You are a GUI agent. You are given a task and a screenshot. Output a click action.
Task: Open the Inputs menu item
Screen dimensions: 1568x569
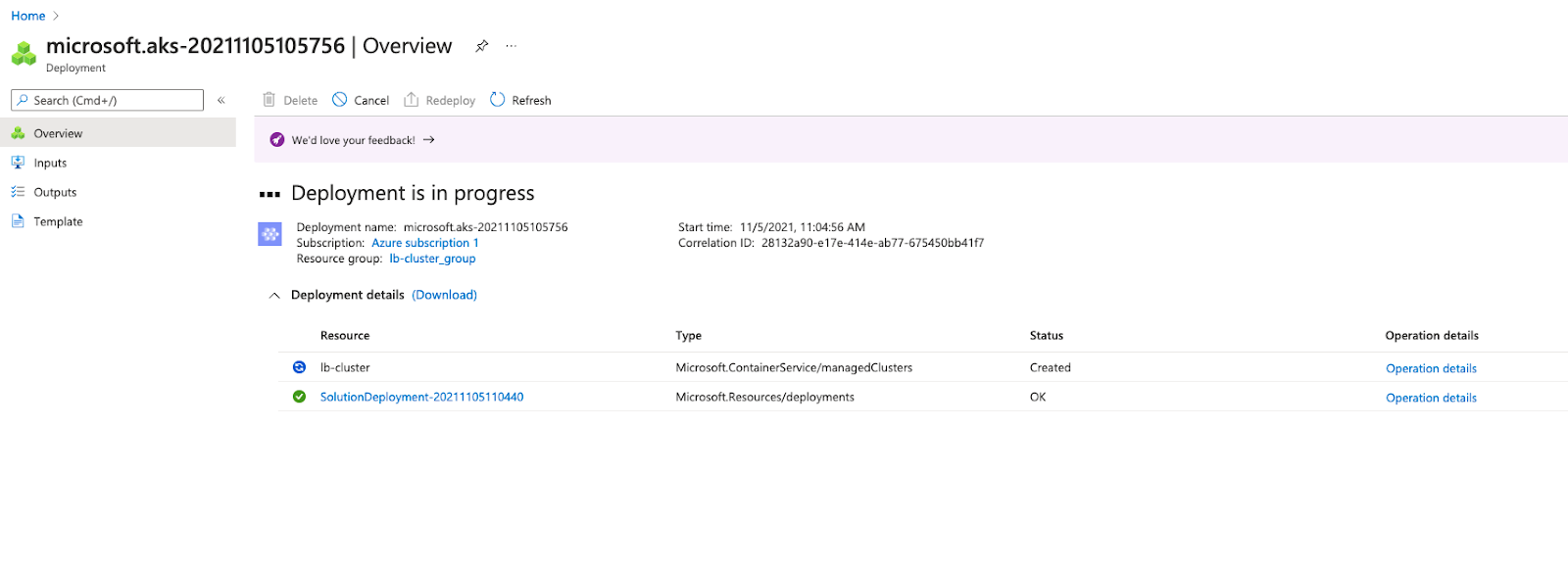(x=118, y=163)
